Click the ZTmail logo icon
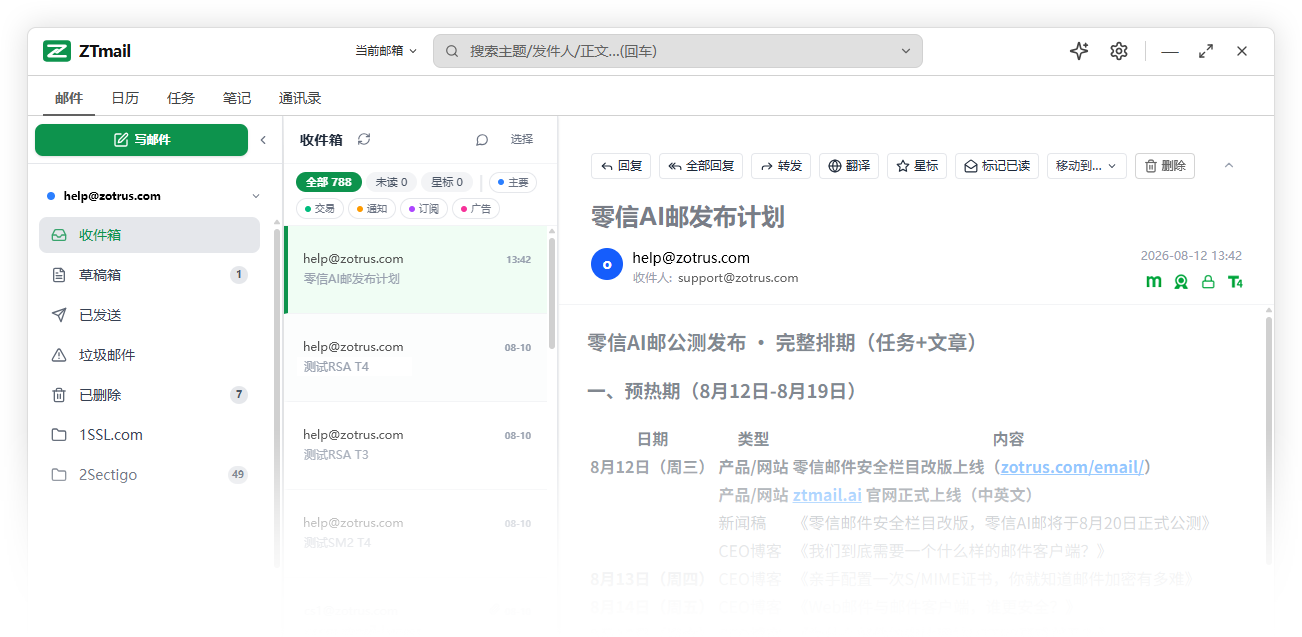Screen dimensions: 1302x637 coord(57,51)
